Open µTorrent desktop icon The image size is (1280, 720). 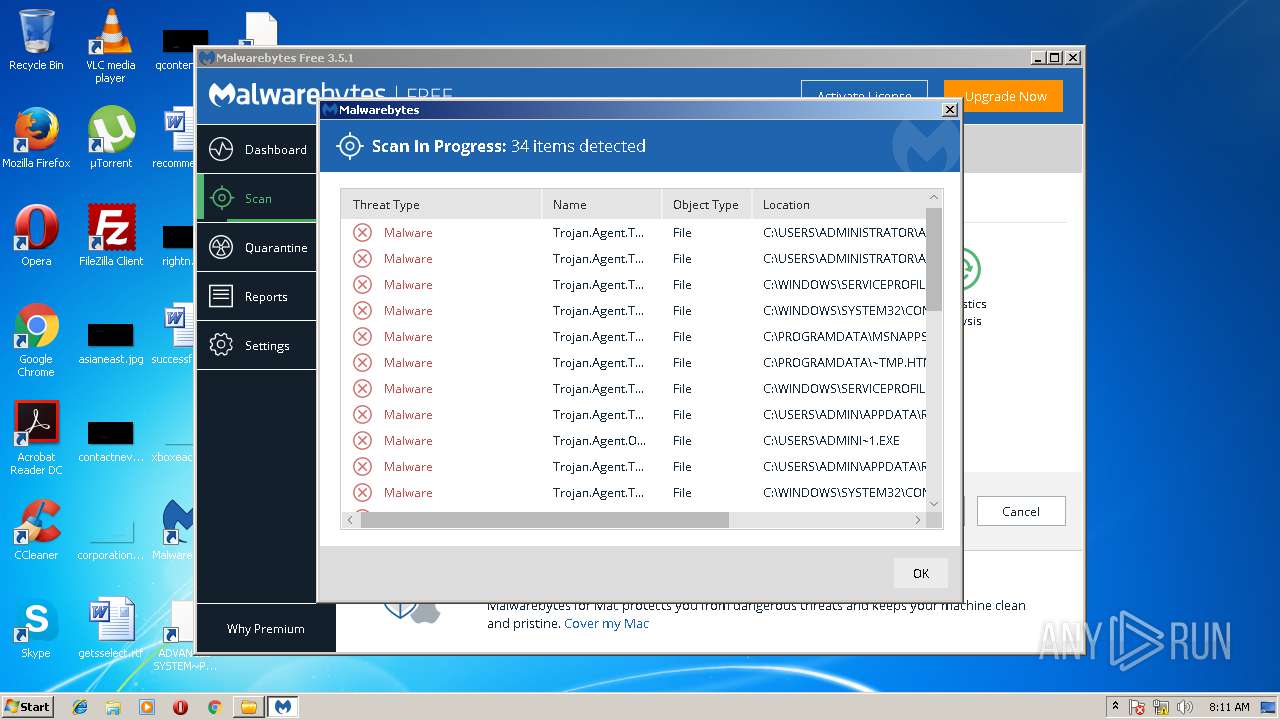pyautogui.click(x=110, y=138)
